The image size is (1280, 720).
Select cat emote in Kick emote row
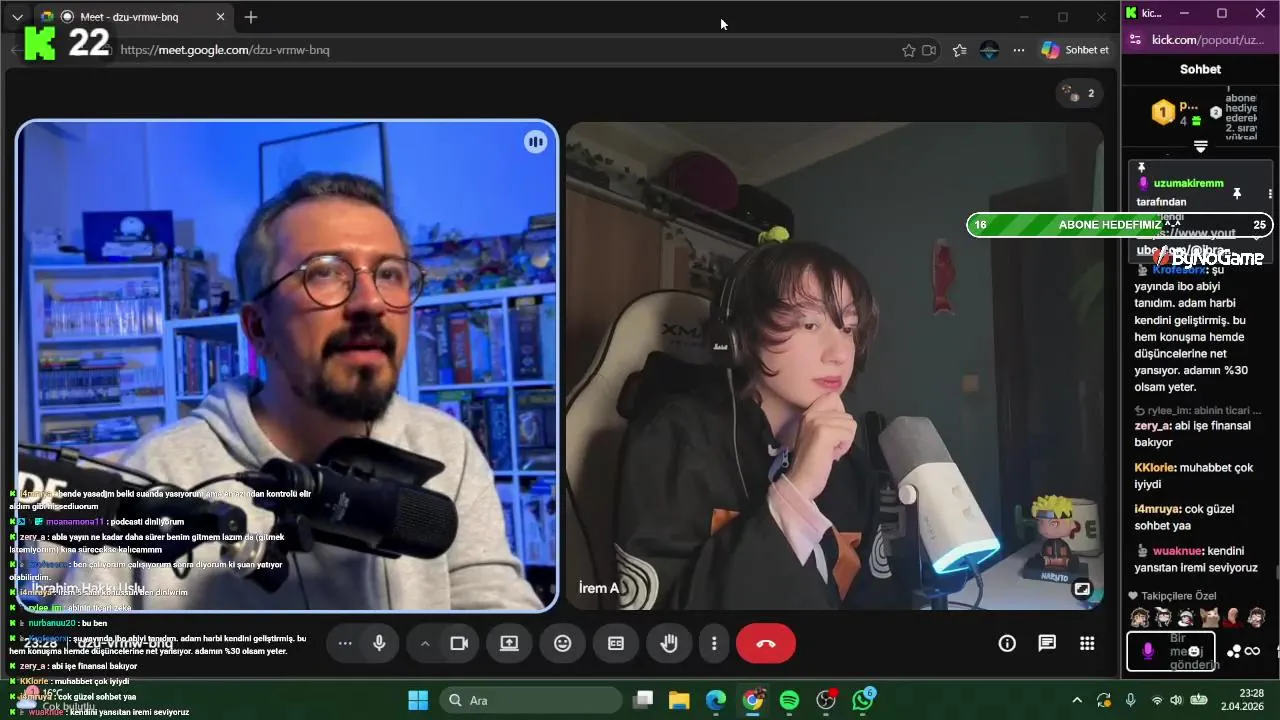tap(1209, 617)
